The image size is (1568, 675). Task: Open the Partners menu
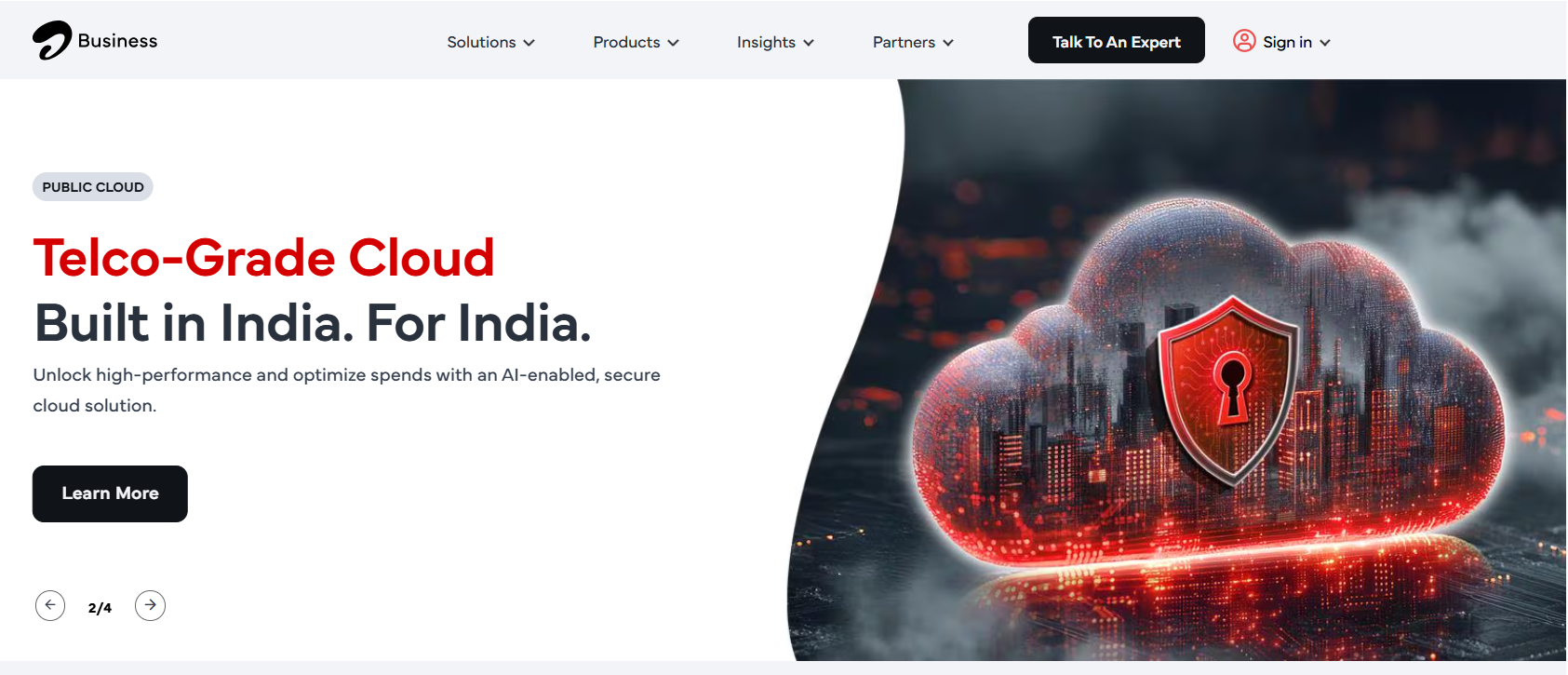pyautogui.click(x=904, y=42)
